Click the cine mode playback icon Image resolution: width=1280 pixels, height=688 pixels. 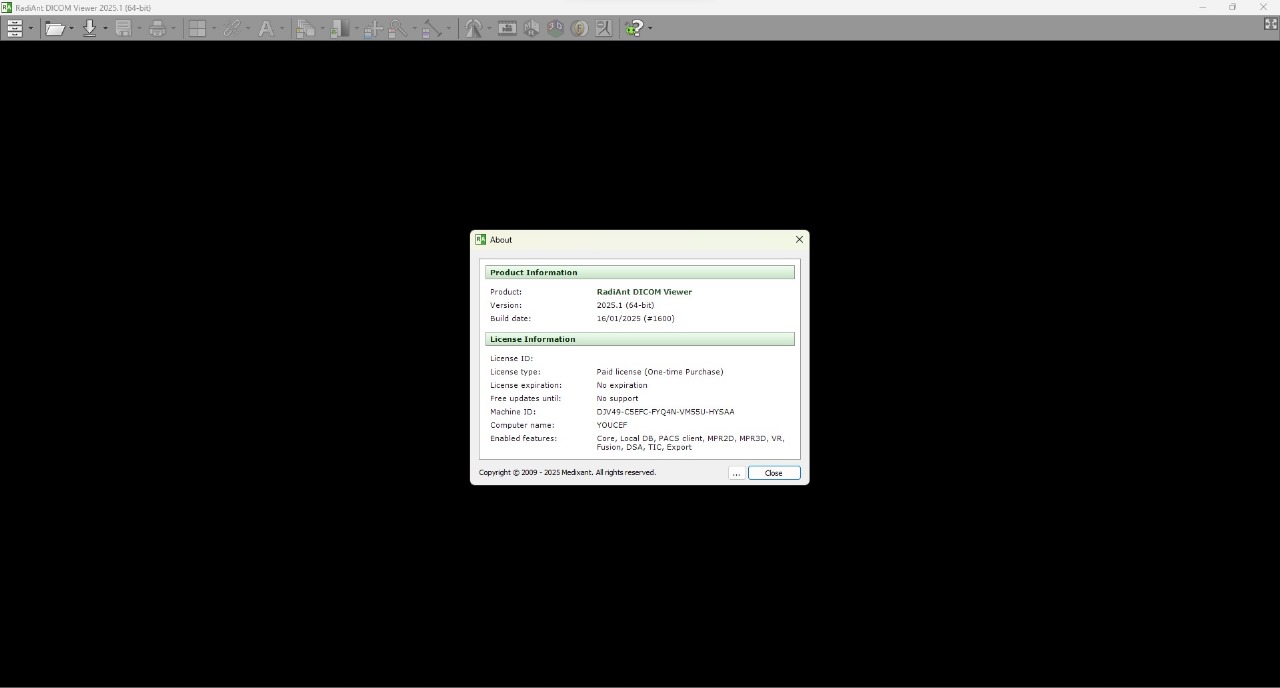pyautogui.click(x=507, y=28)
